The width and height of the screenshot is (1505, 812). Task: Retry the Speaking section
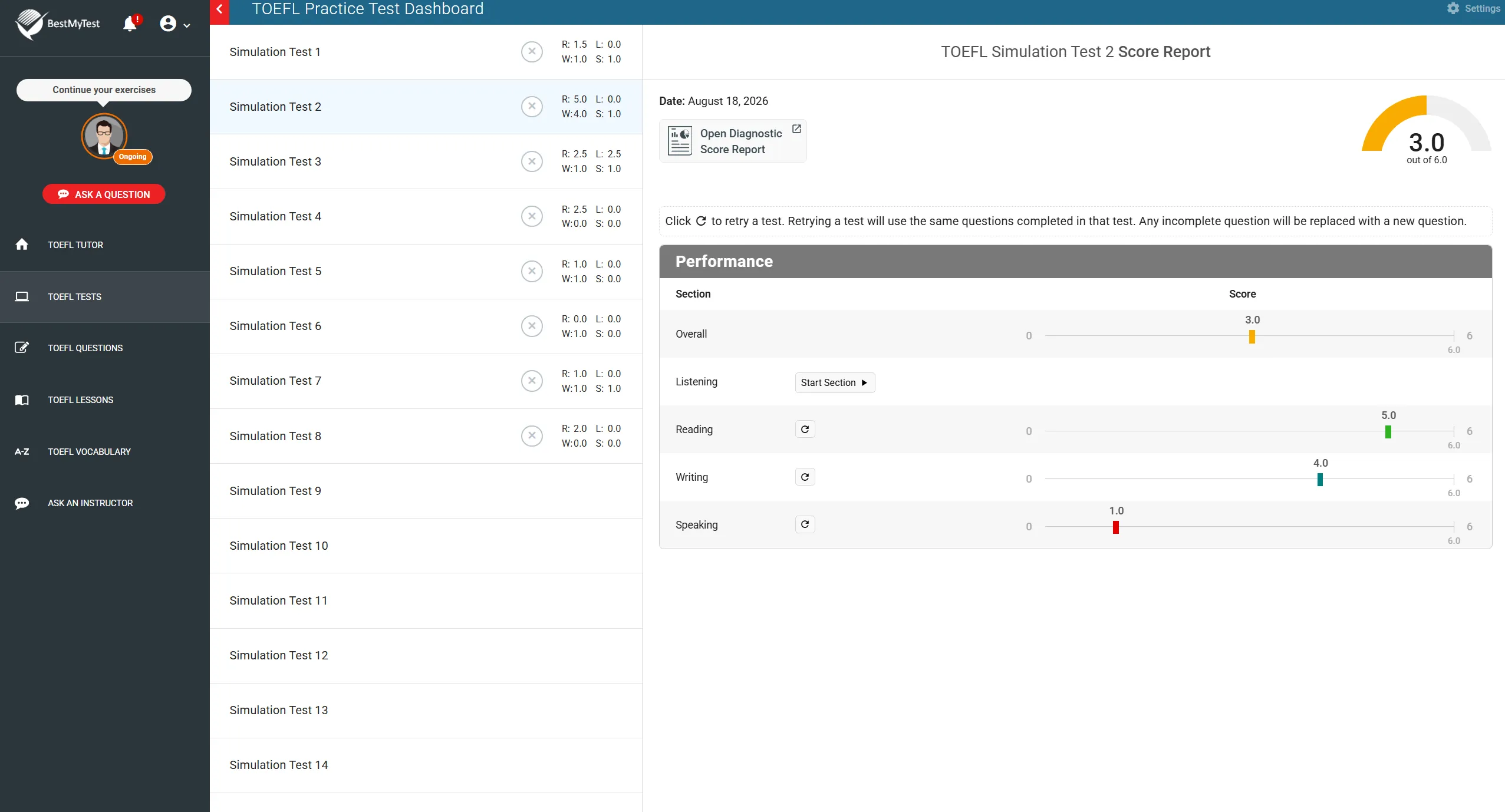(x=805, y=524)
